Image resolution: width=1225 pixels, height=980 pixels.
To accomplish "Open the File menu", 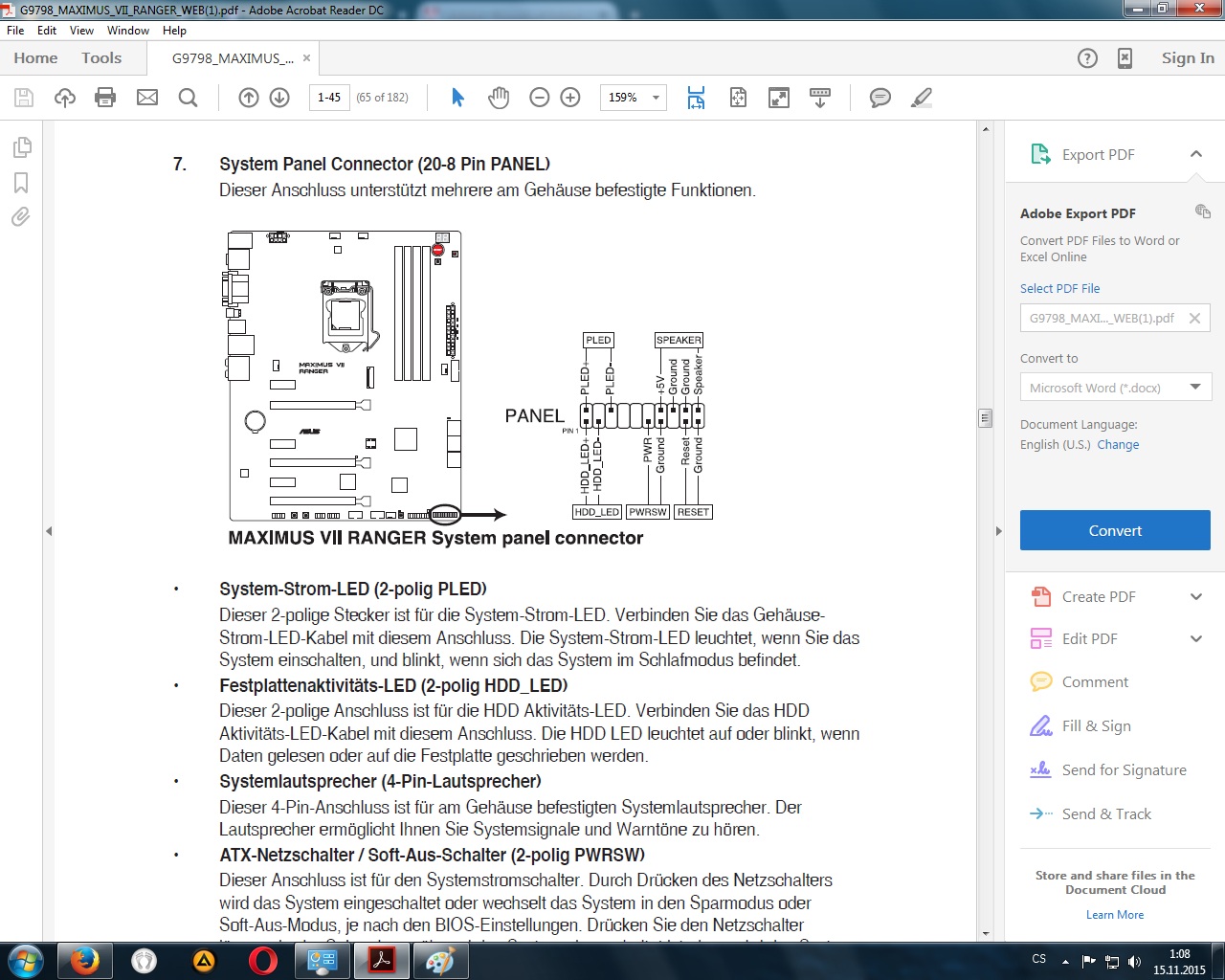I will point(15,31).
